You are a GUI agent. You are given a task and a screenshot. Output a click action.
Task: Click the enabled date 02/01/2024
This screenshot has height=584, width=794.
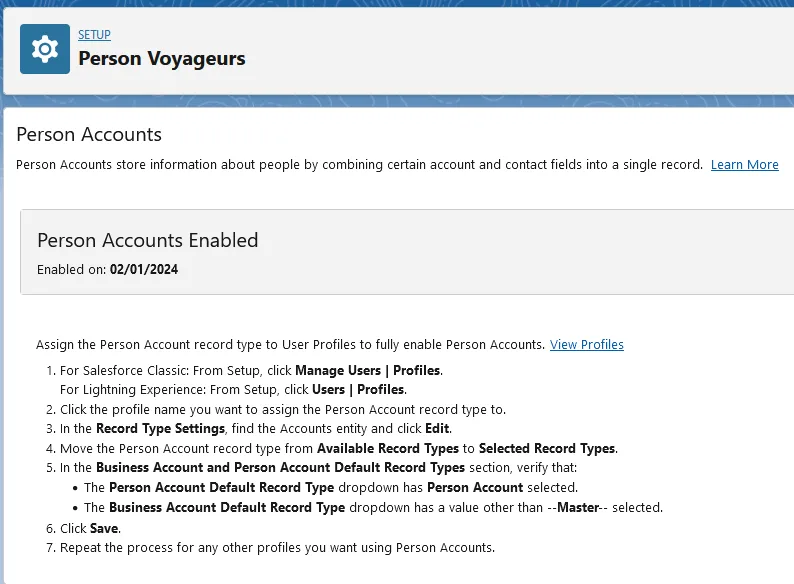click(x=144, y=269)
